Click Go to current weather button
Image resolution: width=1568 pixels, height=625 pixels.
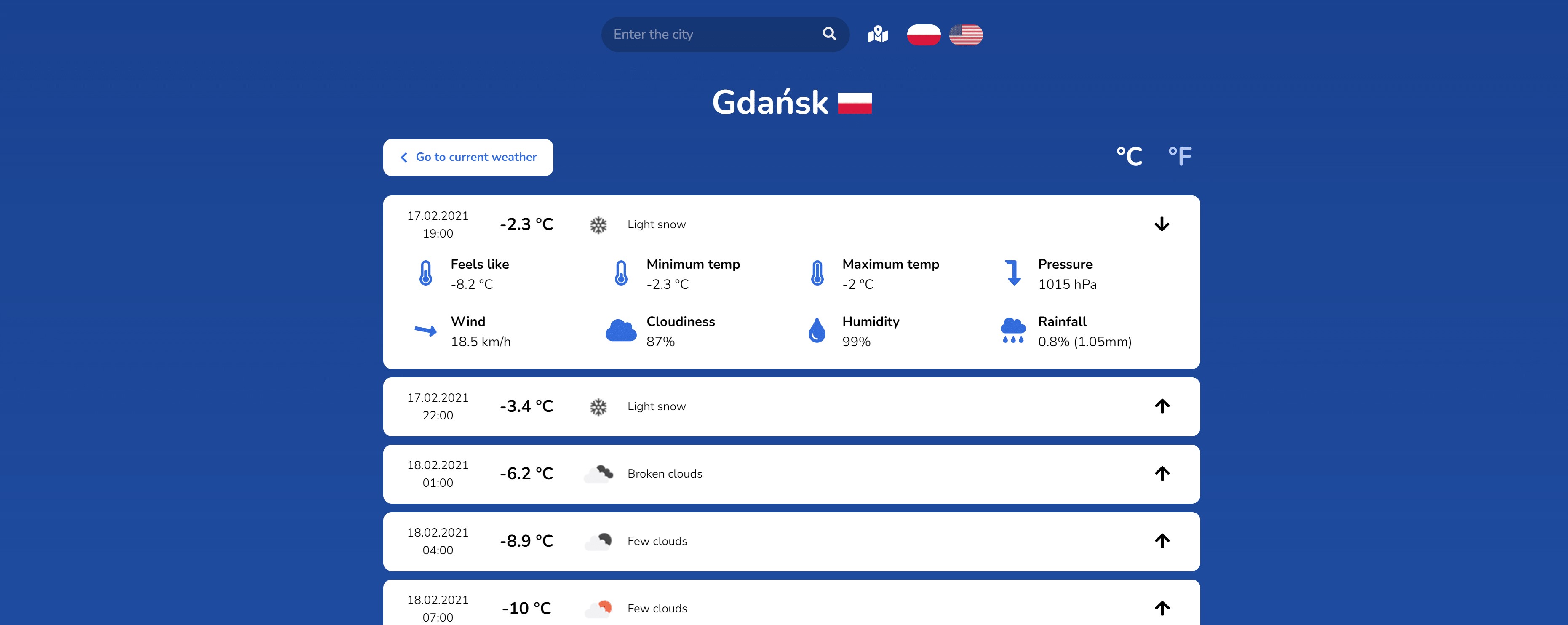click(468, 158)
